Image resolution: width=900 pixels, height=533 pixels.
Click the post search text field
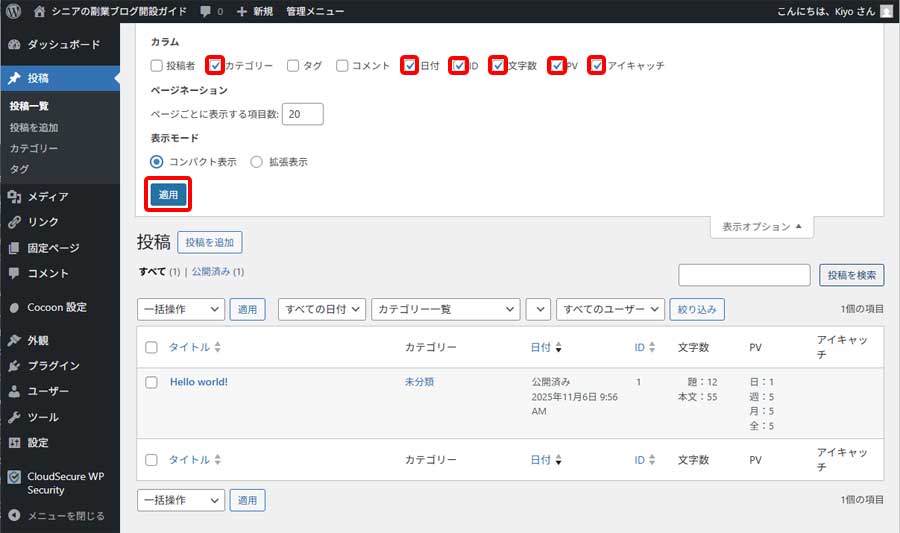[744, 275]
